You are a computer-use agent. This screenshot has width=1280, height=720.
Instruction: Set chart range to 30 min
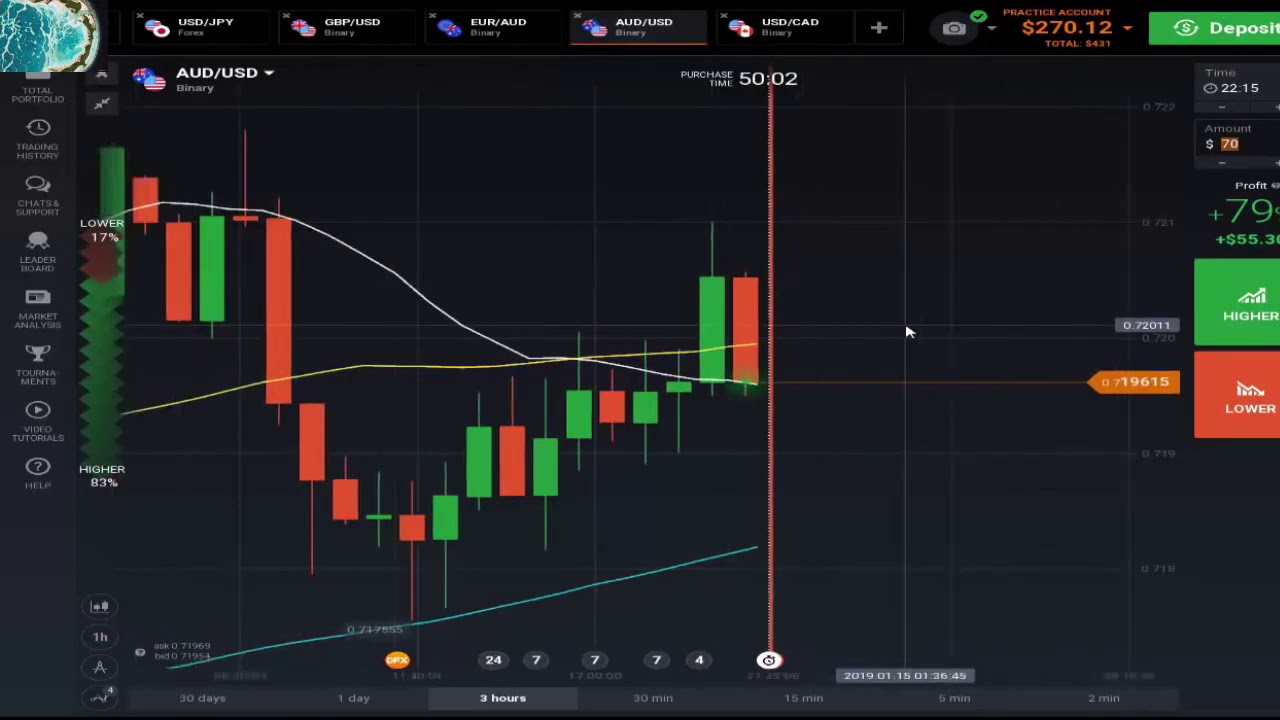(653, 698)
